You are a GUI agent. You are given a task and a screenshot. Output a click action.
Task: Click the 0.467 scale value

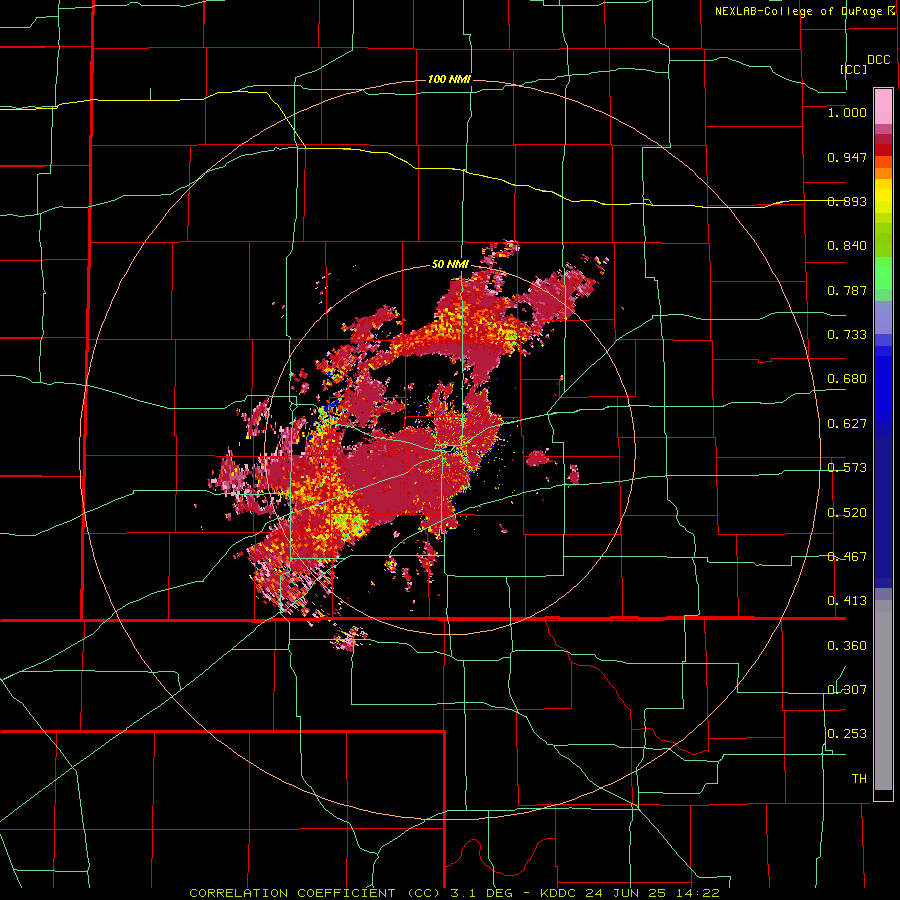point(847,557)
